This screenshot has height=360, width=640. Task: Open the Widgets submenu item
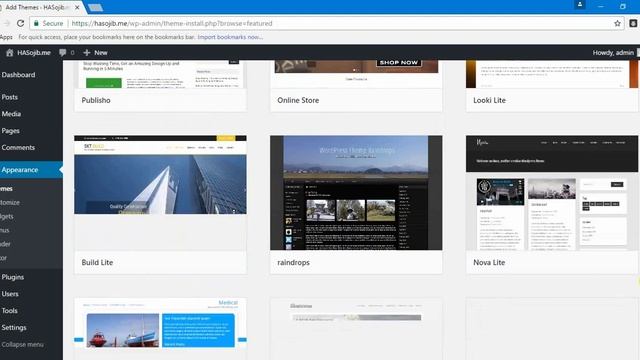(7, 216)
